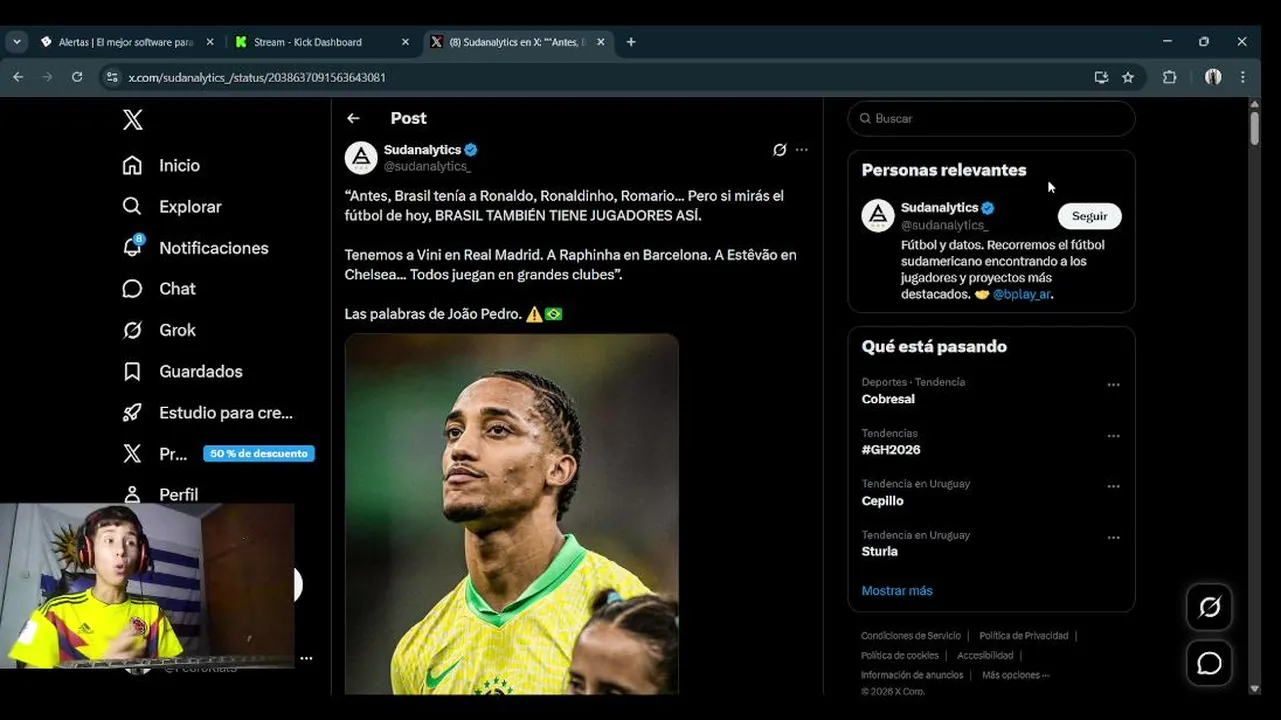Open more options for Sturla trend
The width and height of the screenshot is (1281, 720).
pyautogui.click(x=1113, y=538)
